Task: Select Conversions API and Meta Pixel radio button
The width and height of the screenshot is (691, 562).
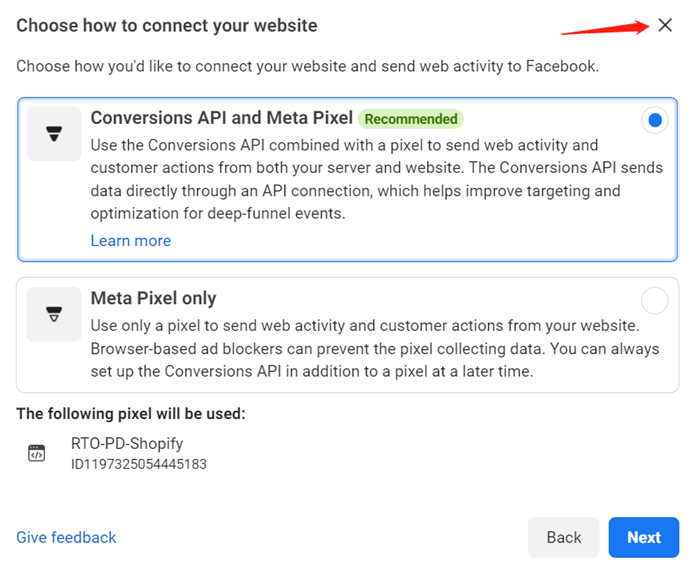Action: 654,120
